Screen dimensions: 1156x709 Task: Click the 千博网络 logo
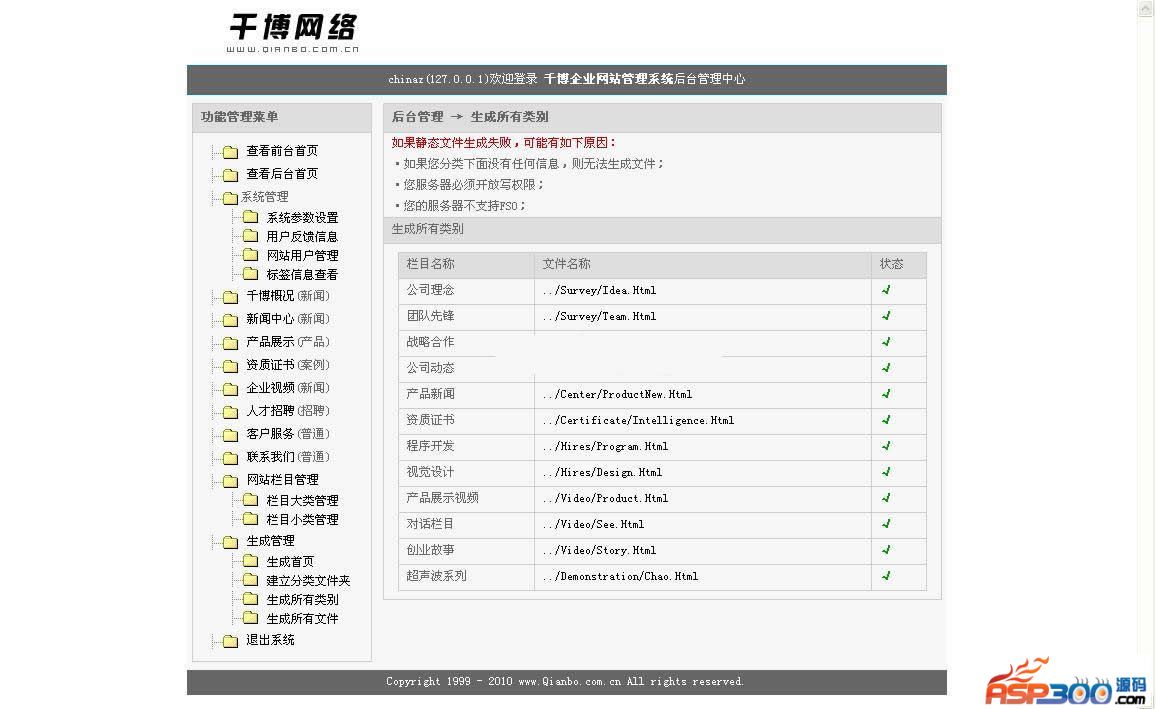point(293,32)
